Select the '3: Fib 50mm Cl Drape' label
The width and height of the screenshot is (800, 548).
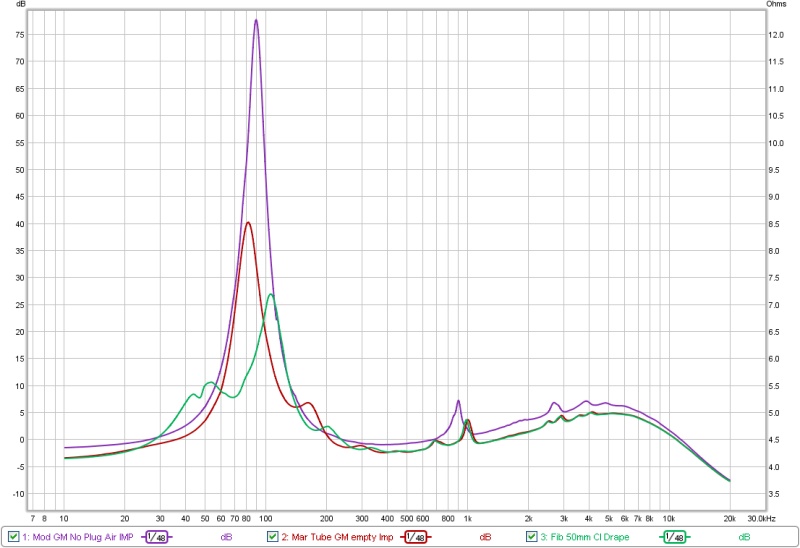[585, 537]
